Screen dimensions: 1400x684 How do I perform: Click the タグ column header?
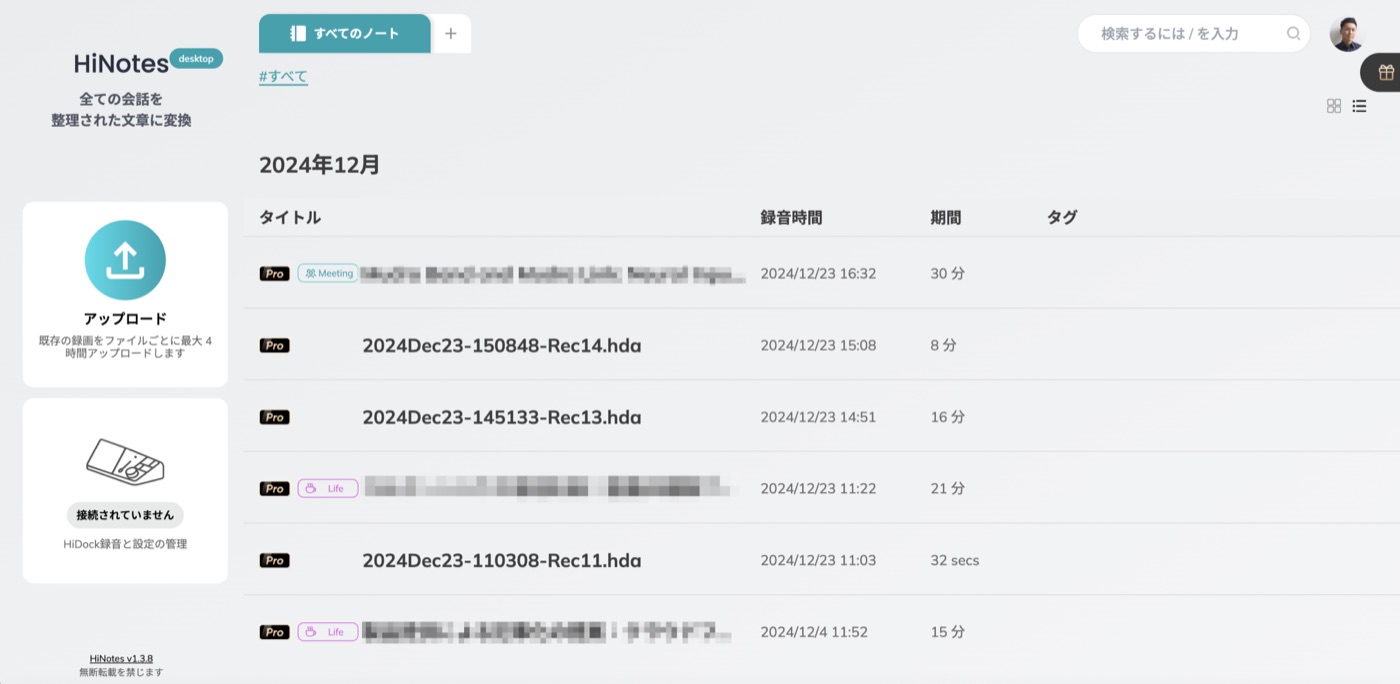point(1062,217)
